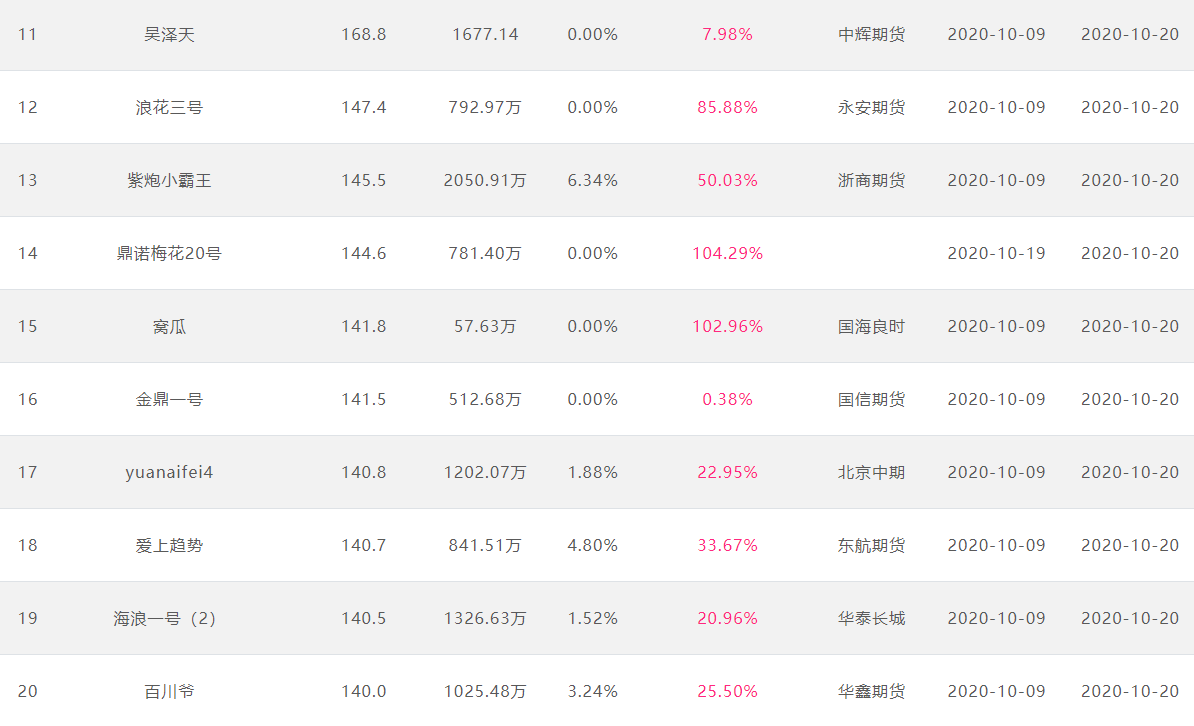Click the 窝瓜 account name
The height and width of the screenshot is (726, 1194).
point(169,326)
